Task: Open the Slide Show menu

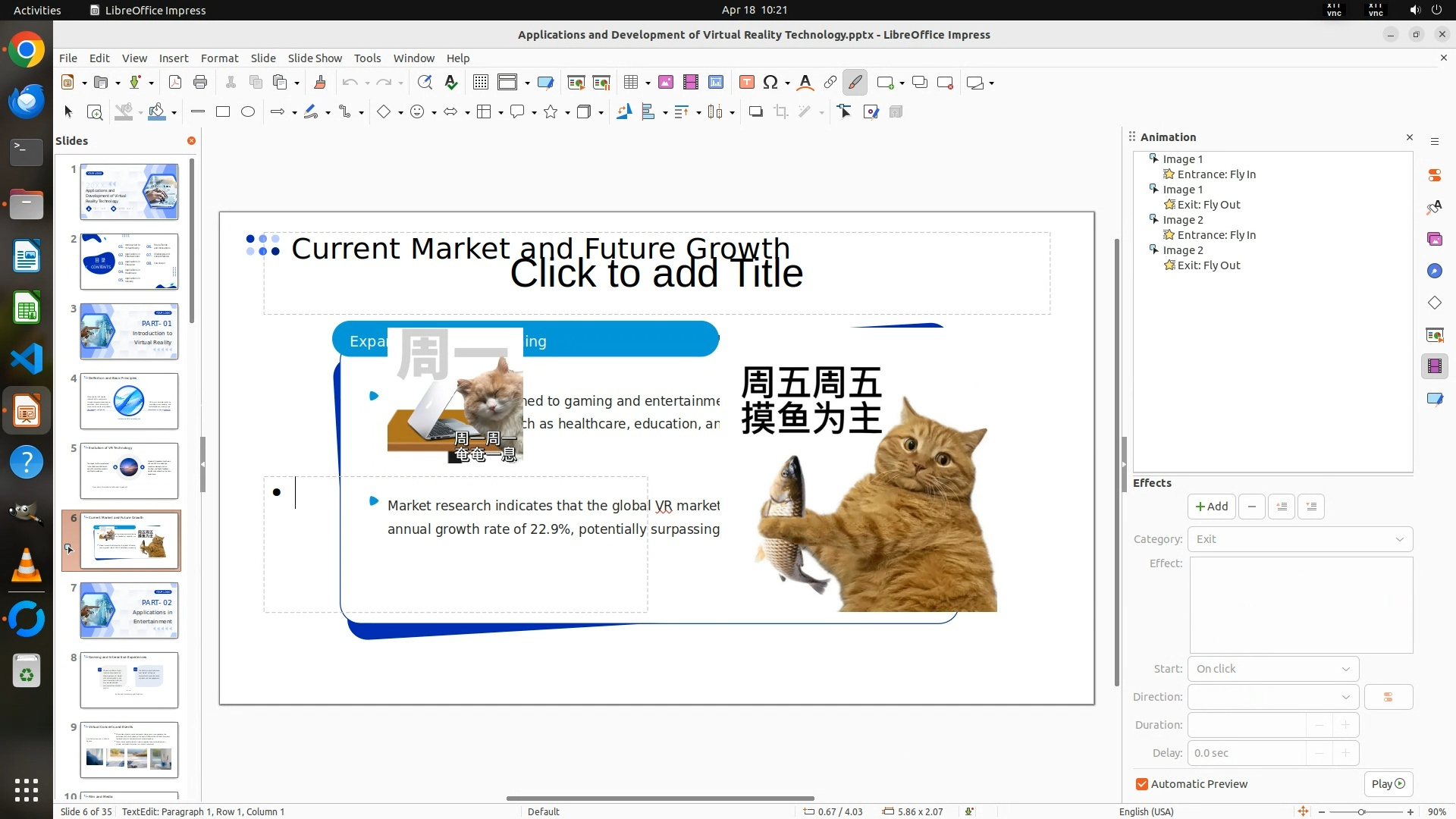Action: click(315, 58)
